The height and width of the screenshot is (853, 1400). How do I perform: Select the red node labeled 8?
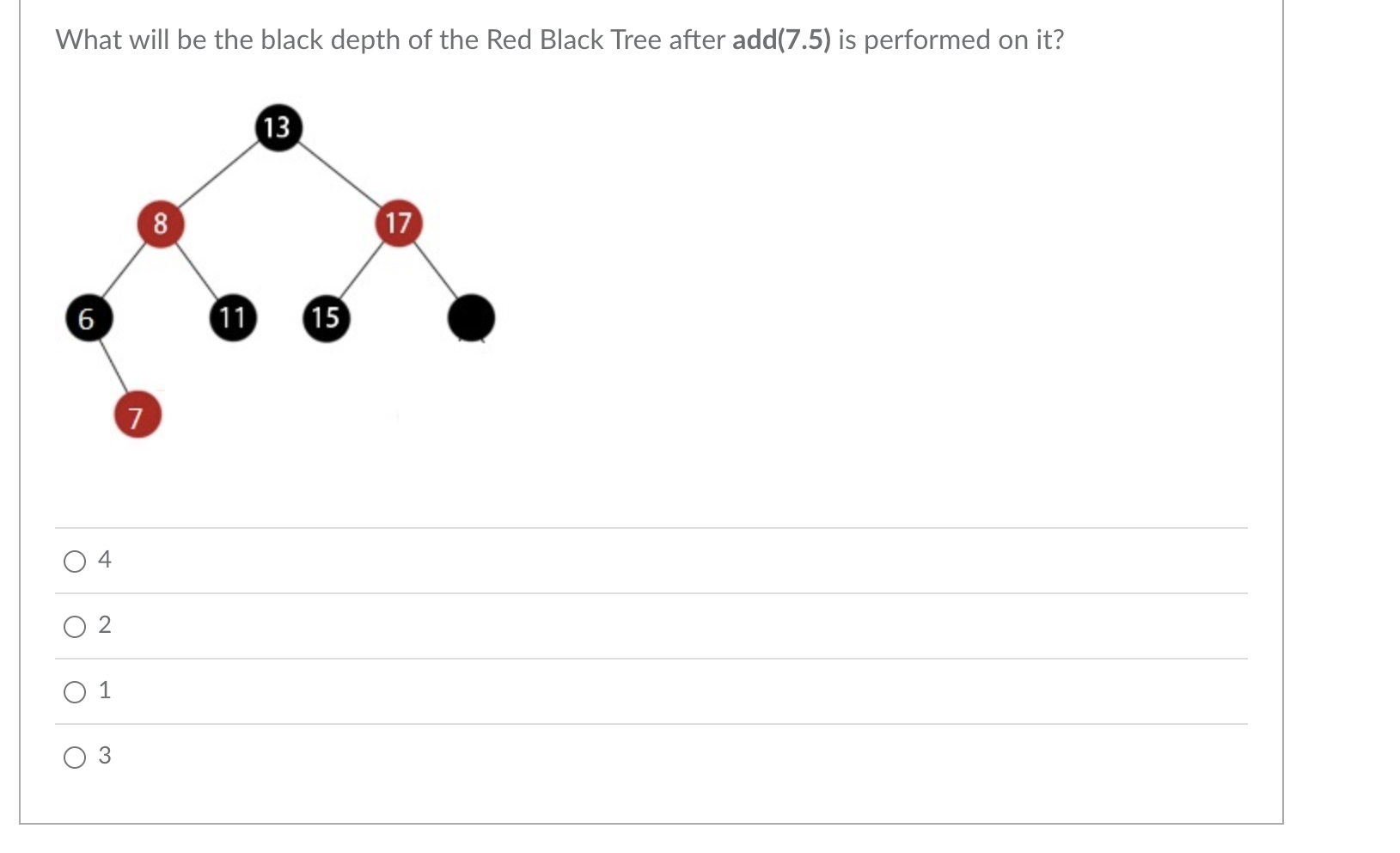(x=160, y=224)
